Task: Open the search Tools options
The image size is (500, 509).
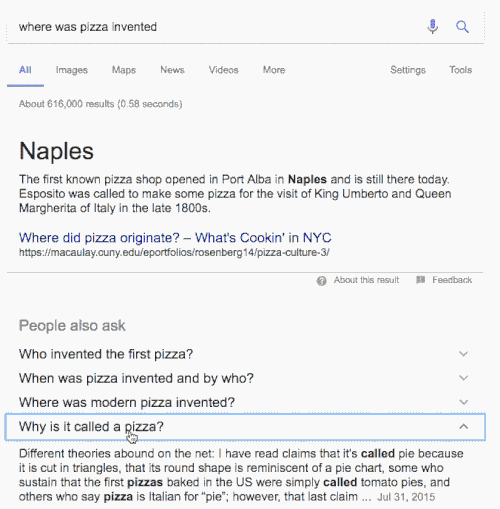Action: (461, 70)
